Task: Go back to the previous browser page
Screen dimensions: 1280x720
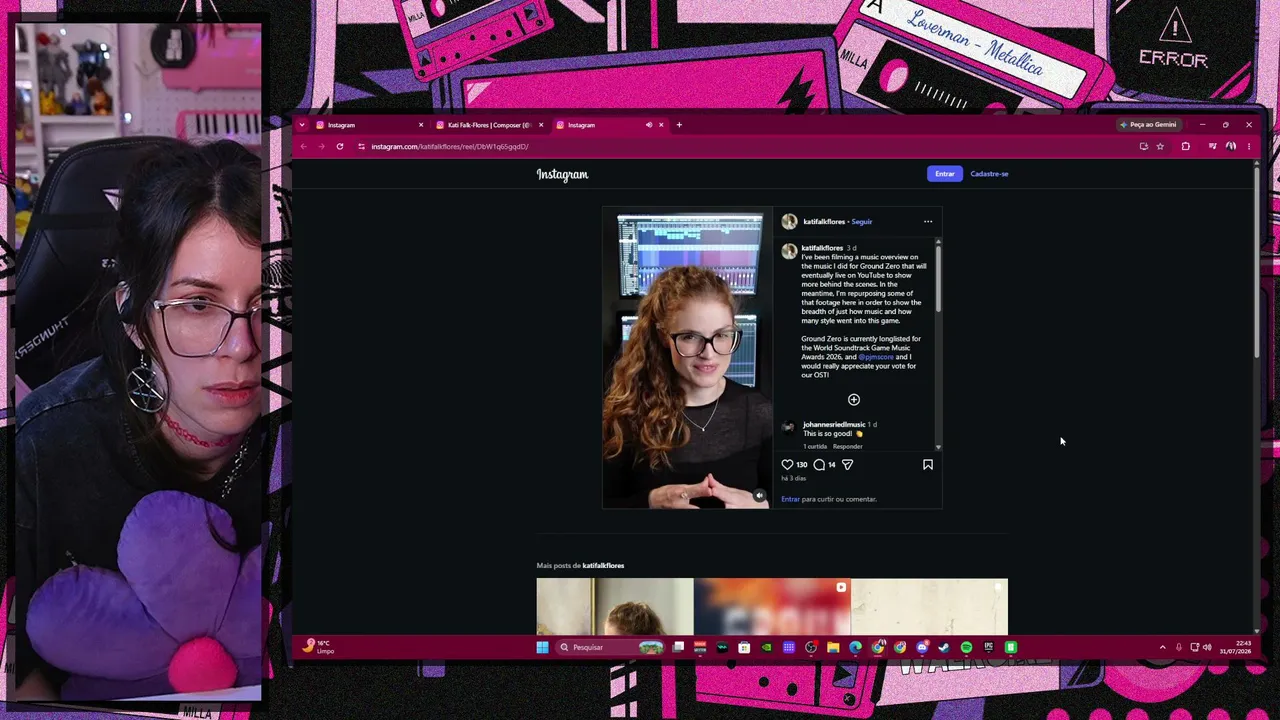Action: (x=304, y=147)
